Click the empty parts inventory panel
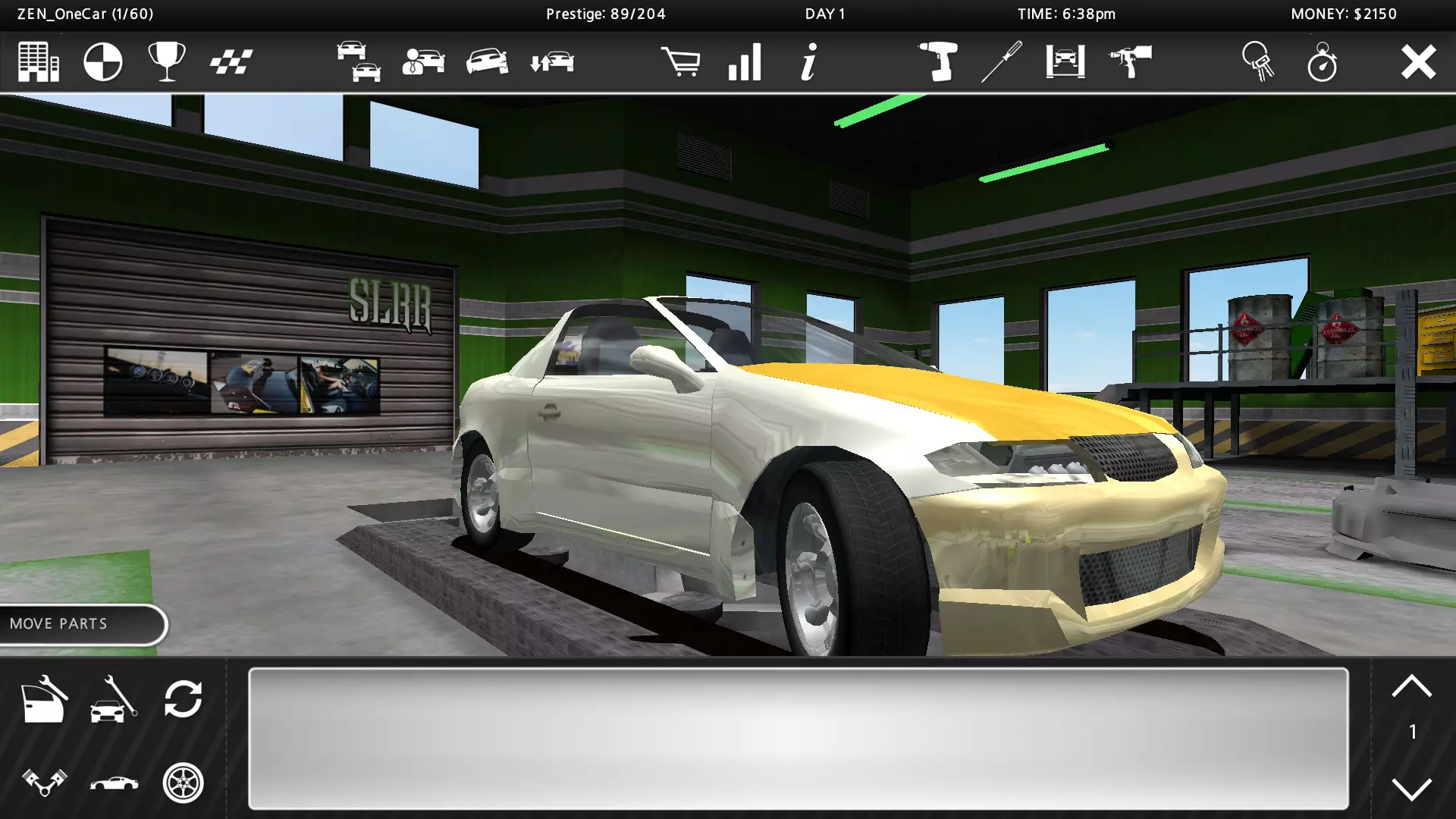 point(798,738)
